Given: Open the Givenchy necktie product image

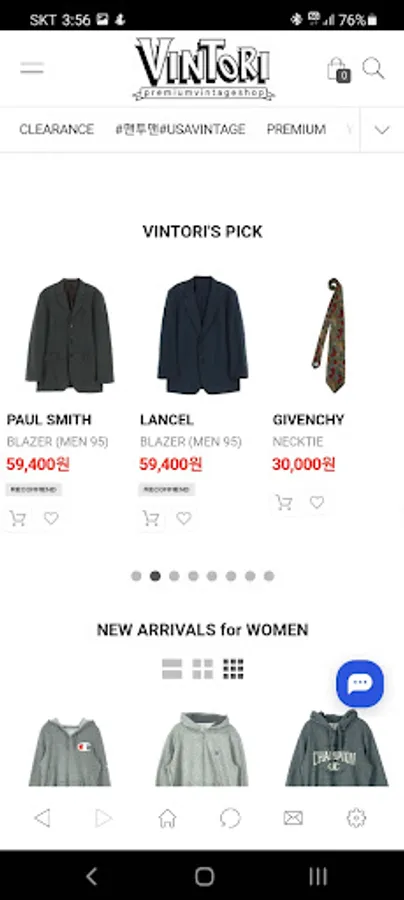Looking at the screenshot, I should coord(330,335).
